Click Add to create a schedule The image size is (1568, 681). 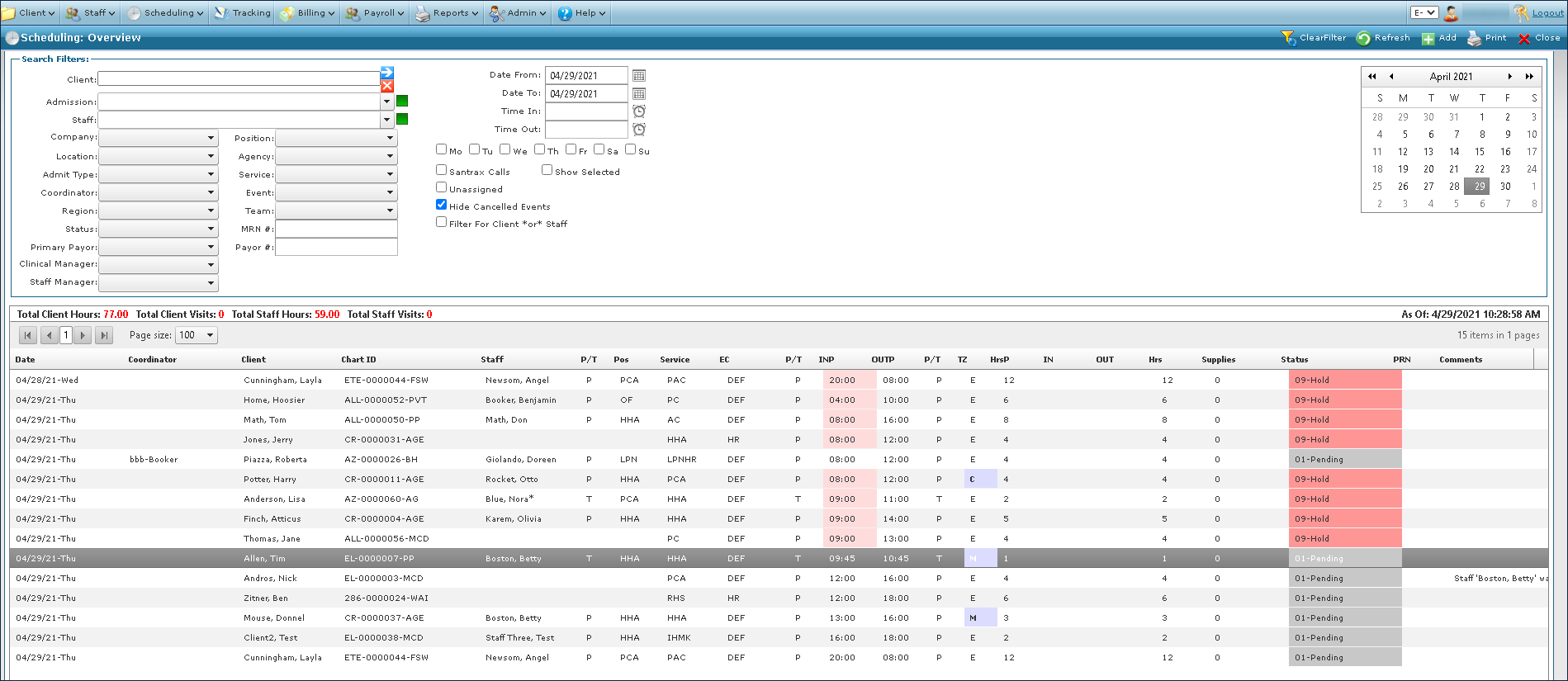1439,38
